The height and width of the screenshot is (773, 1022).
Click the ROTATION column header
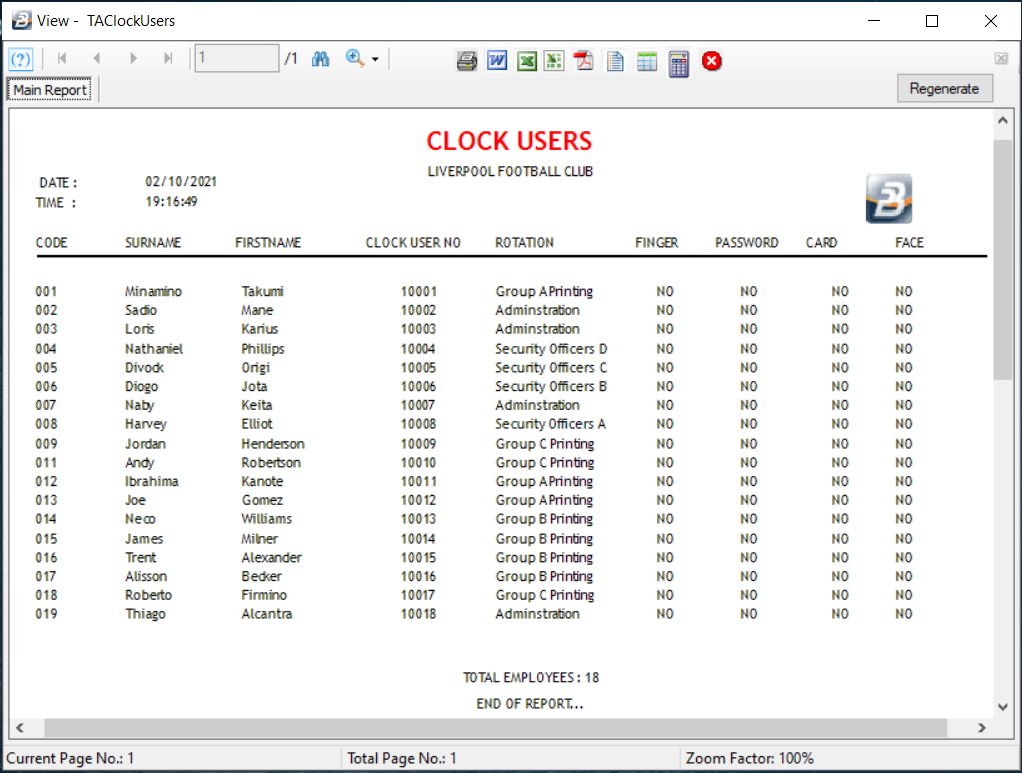[x=524, y=242]
